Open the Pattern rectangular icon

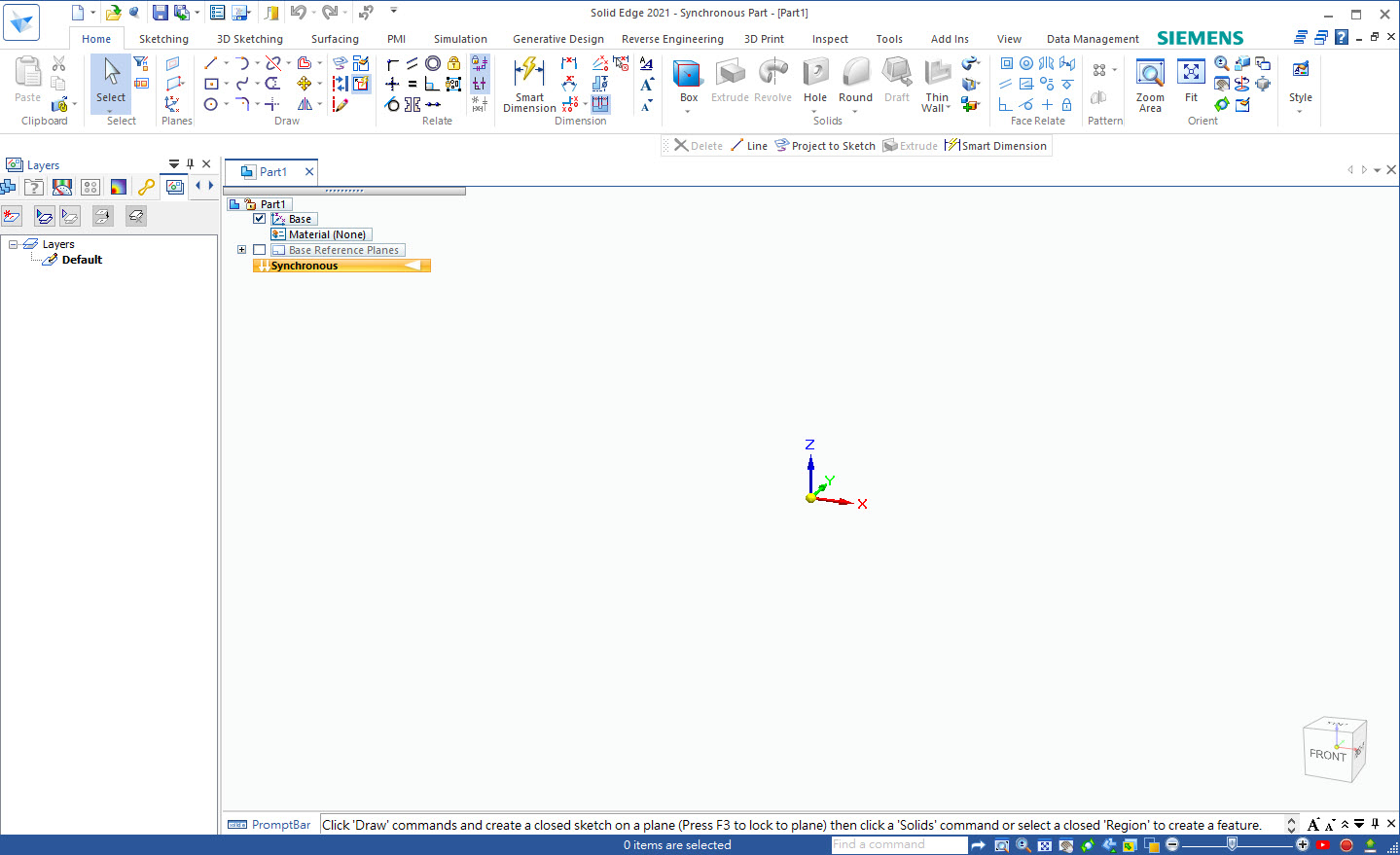click(x=1099, y=70)
